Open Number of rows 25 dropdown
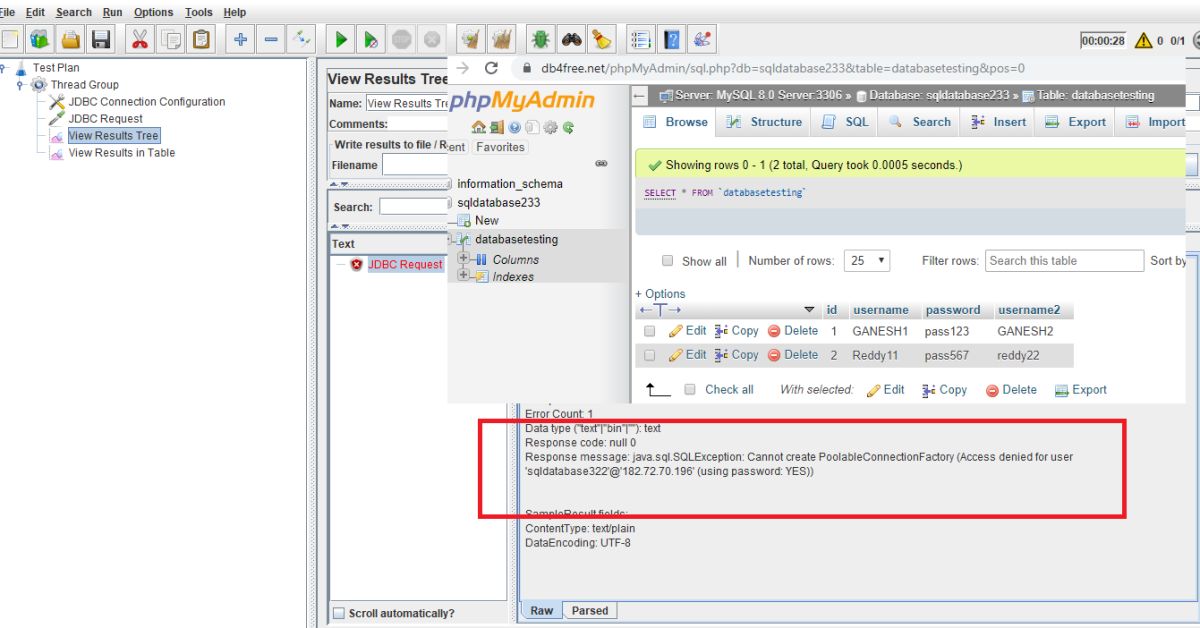 click(867, 260)
